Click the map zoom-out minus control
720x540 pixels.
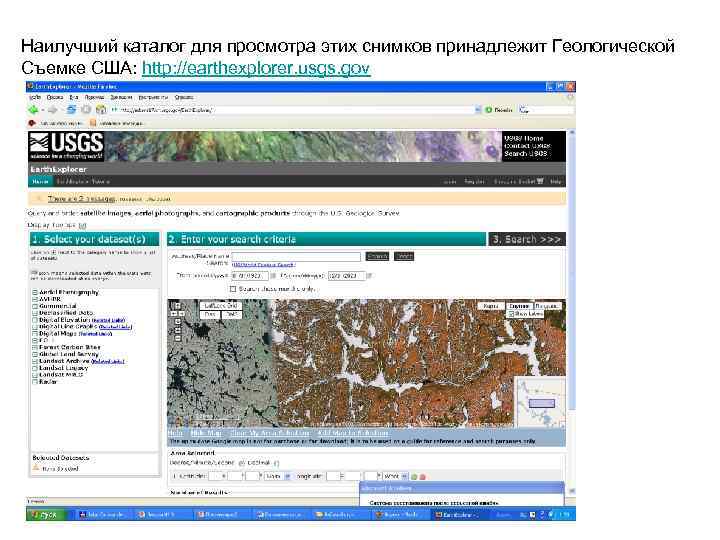click(178, 338)
